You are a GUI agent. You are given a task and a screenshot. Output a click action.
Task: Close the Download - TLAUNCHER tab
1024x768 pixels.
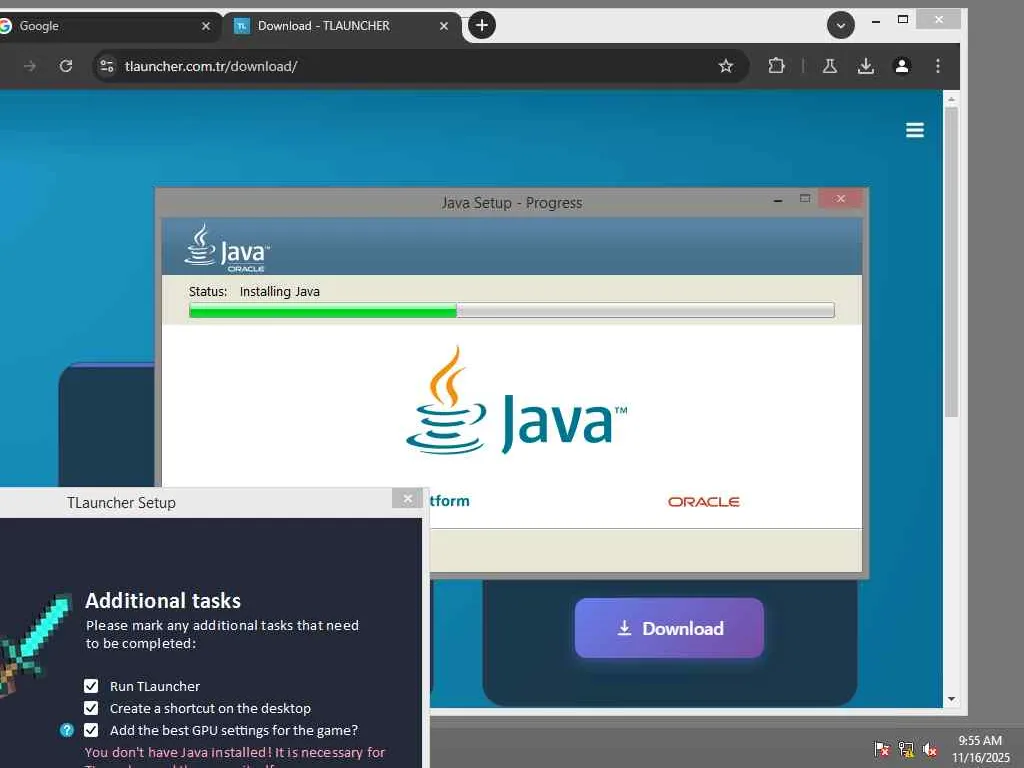click(x=444, y=26)
